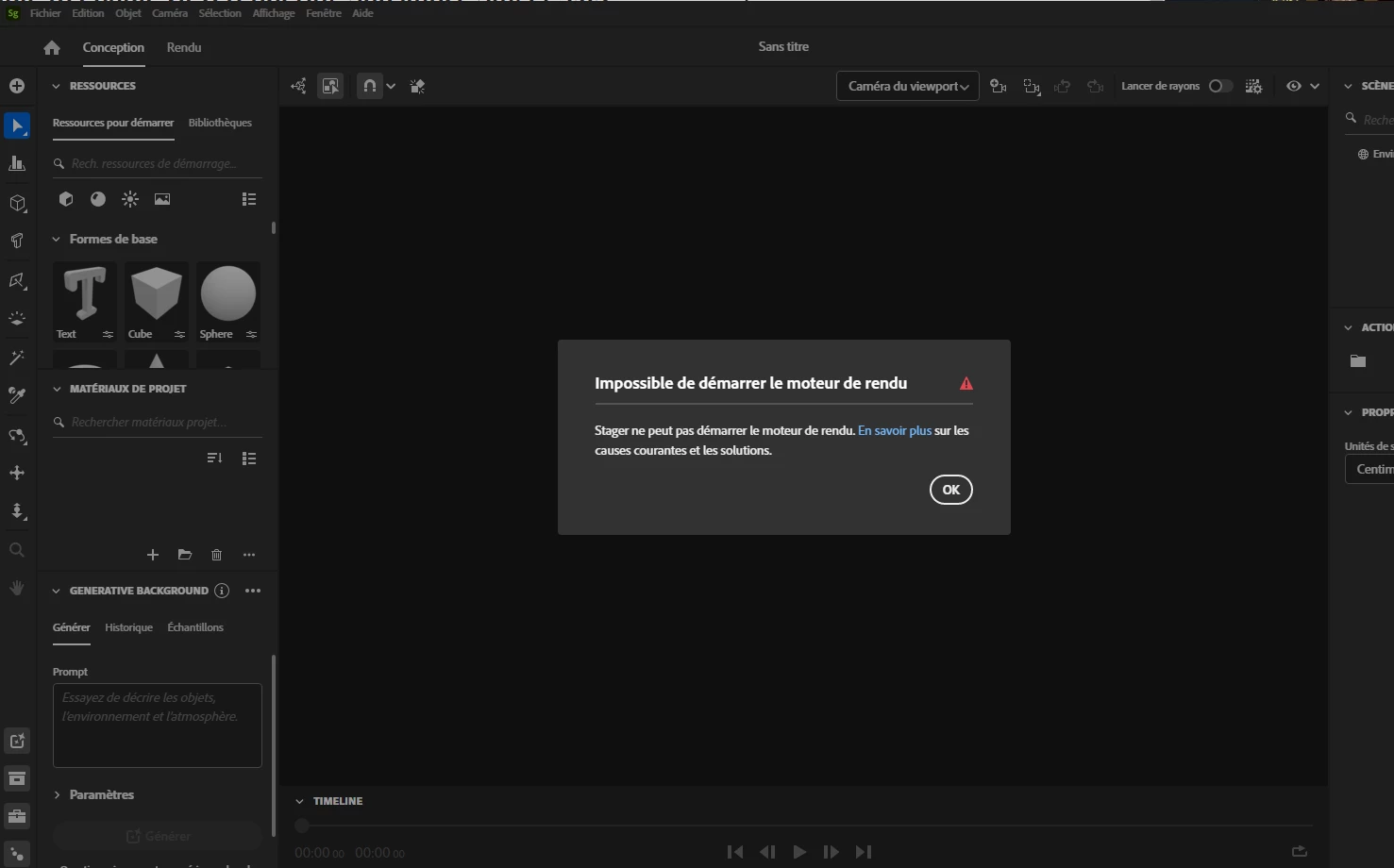The width and height of the screenshot is (1394, 868).
Task: Open the Fichier menu
Action: [x=45, y=13]
